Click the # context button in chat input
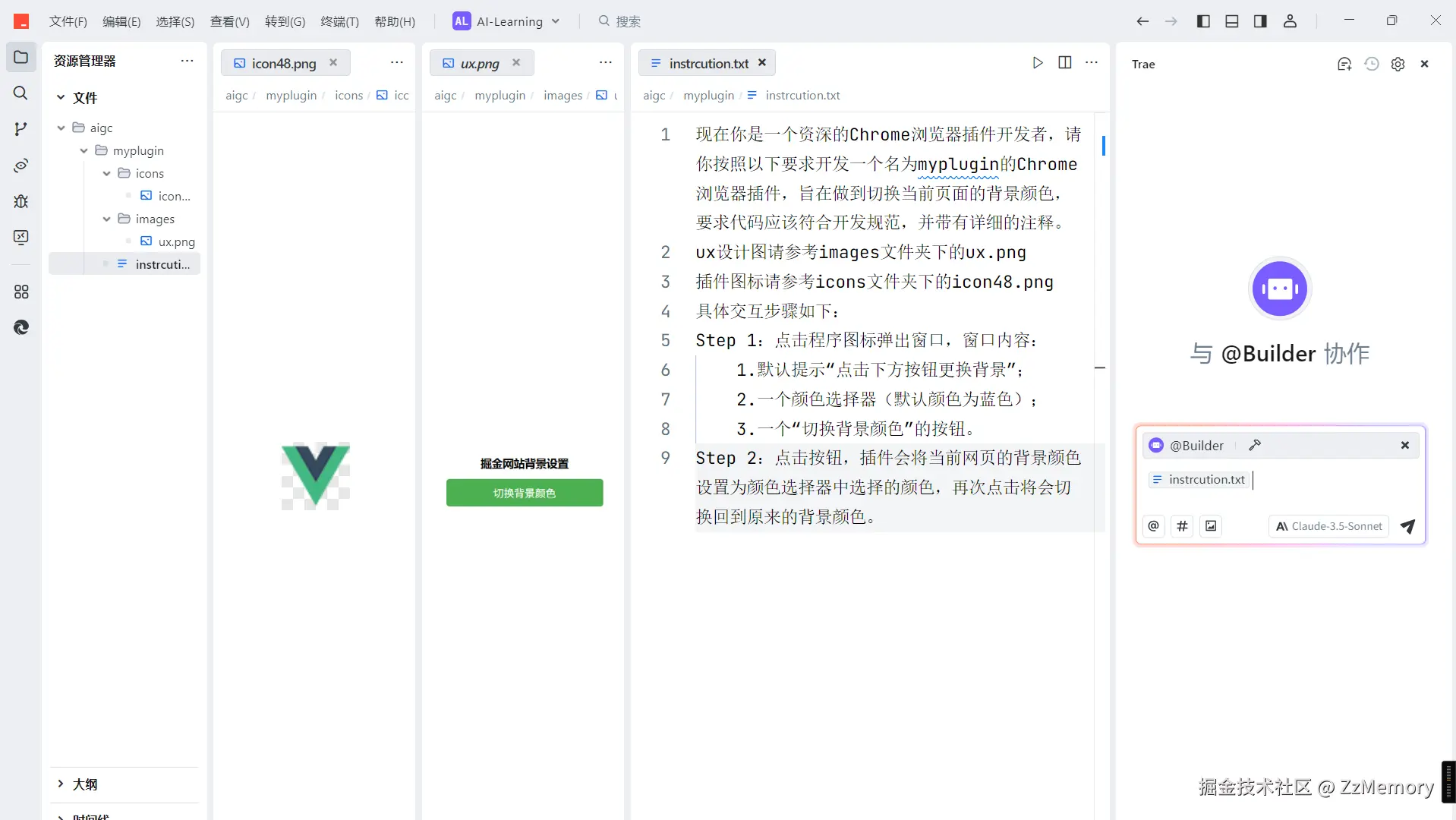This screenshot has width=1456, height=820. 1182,525
